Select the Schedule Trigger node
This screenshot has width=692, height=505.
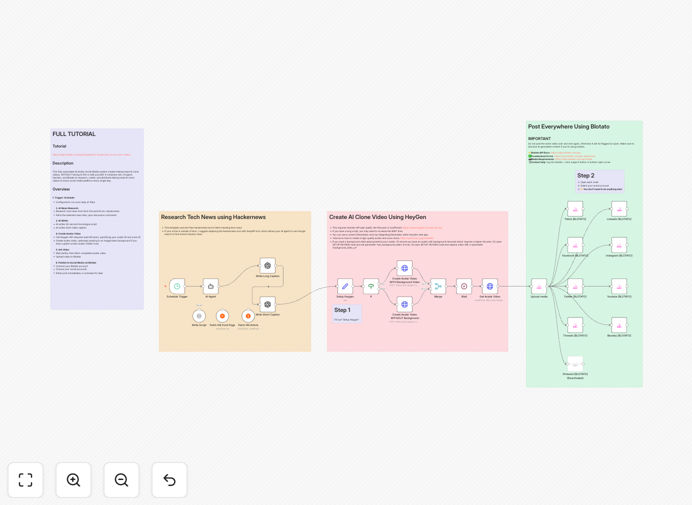[177, 286]
